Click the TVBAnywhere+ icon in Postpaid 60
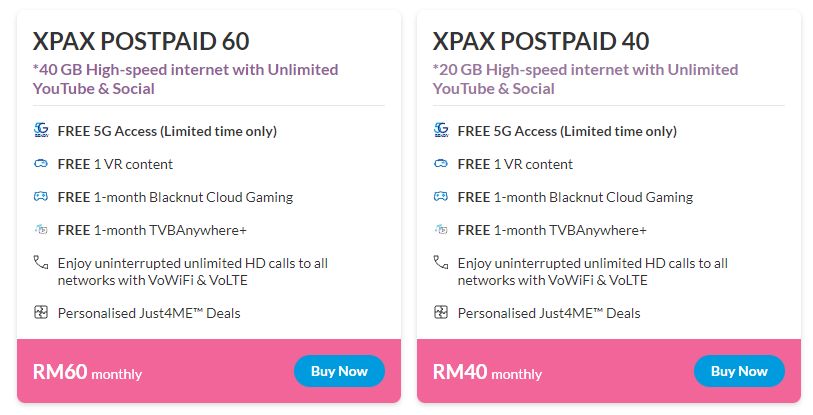Image resolution: width=813 pixels, height=415 pixels. click(x=41, y=229)
